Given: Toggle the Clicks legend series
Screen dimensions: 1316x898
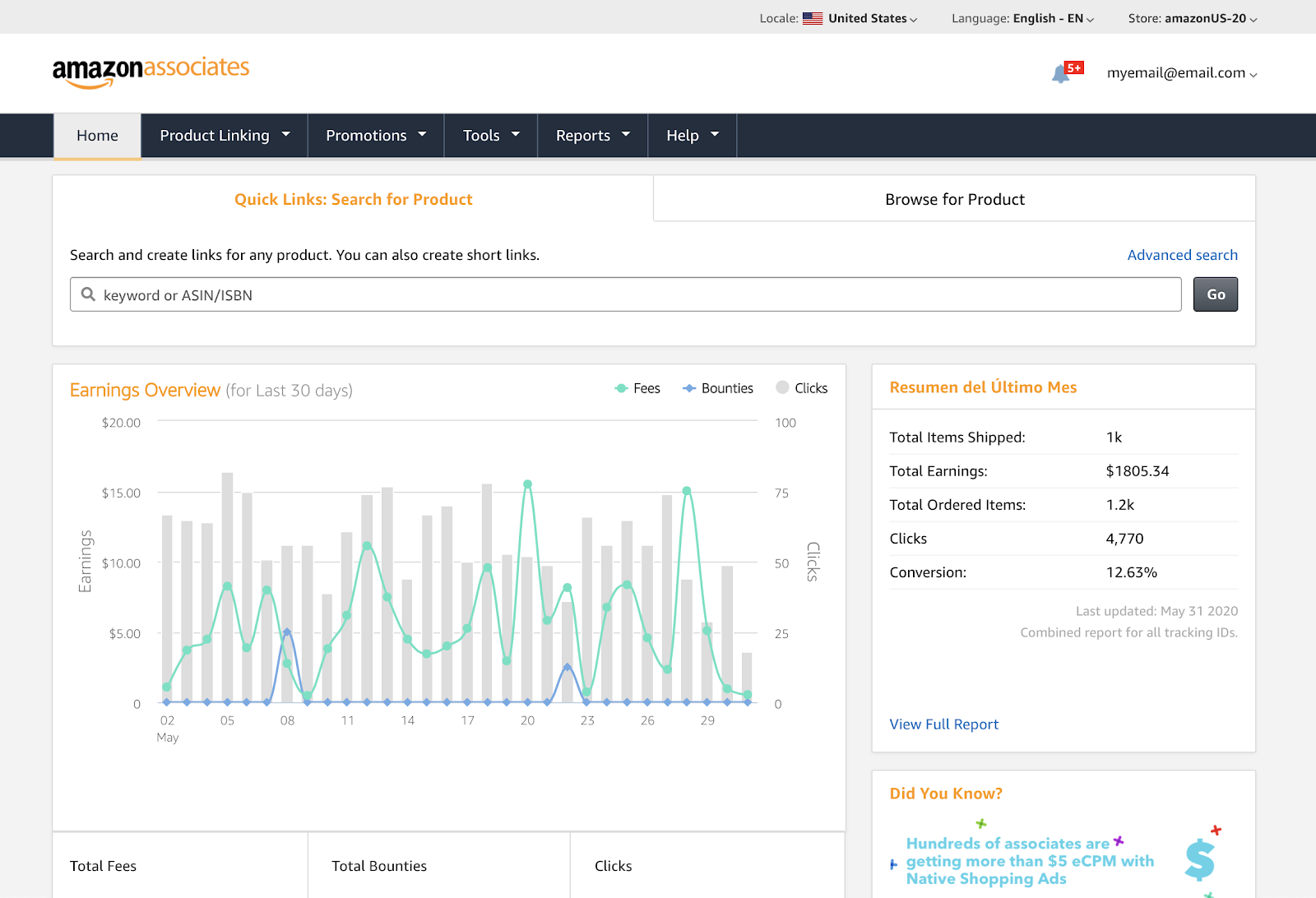Looking at the screenshot, I should coord(802,388).
